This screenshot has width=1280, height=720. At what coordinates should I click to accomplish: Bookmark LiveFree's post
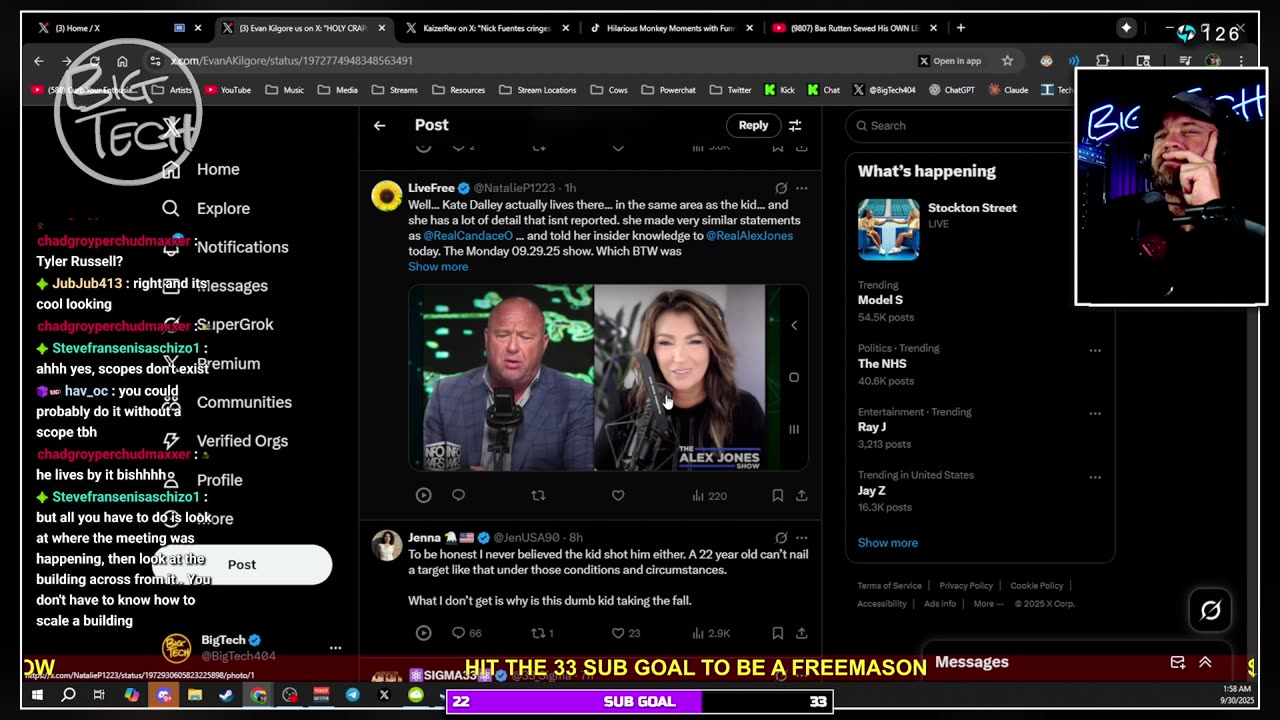(777, 495)
